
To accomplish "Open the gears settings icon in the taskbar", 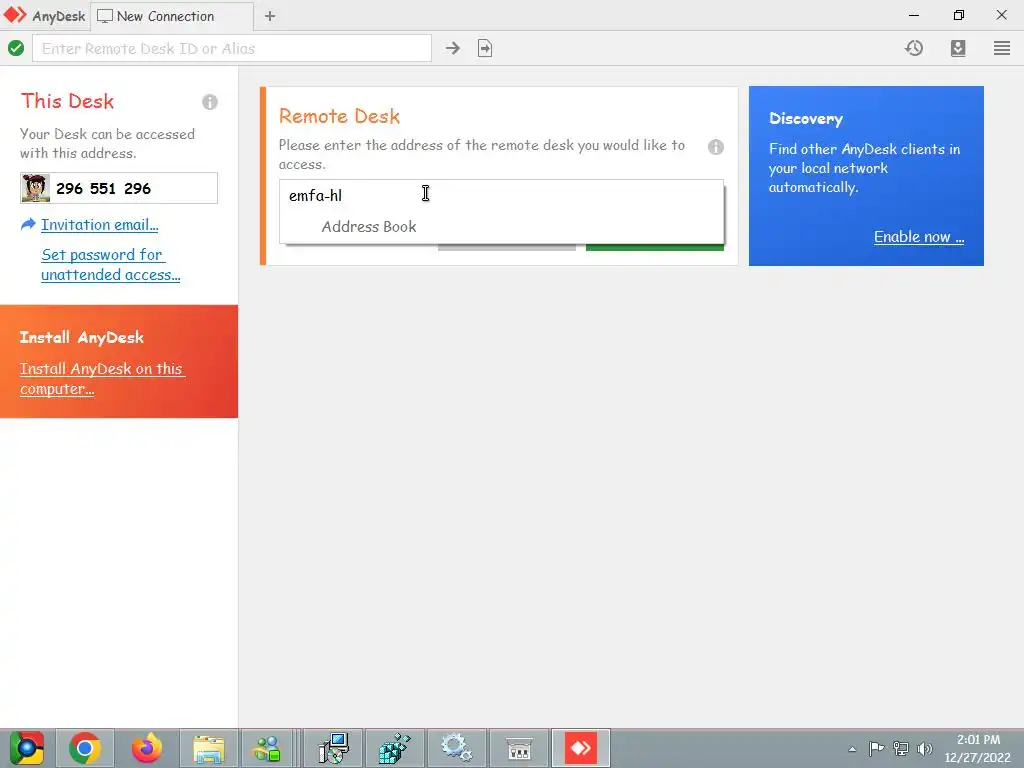I will pyautogui.click(x=456, y=748).
